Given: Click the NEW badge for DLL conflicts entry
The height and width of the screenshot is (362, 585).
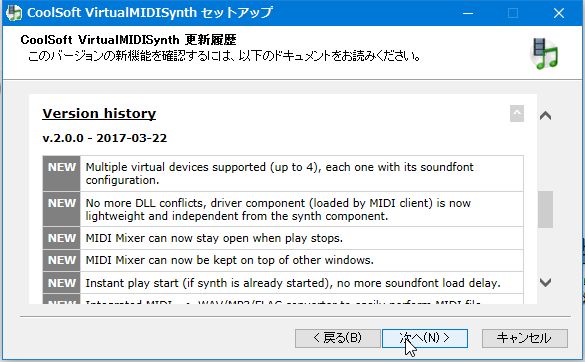Looking at the screenshot, I should pos(62,209).
